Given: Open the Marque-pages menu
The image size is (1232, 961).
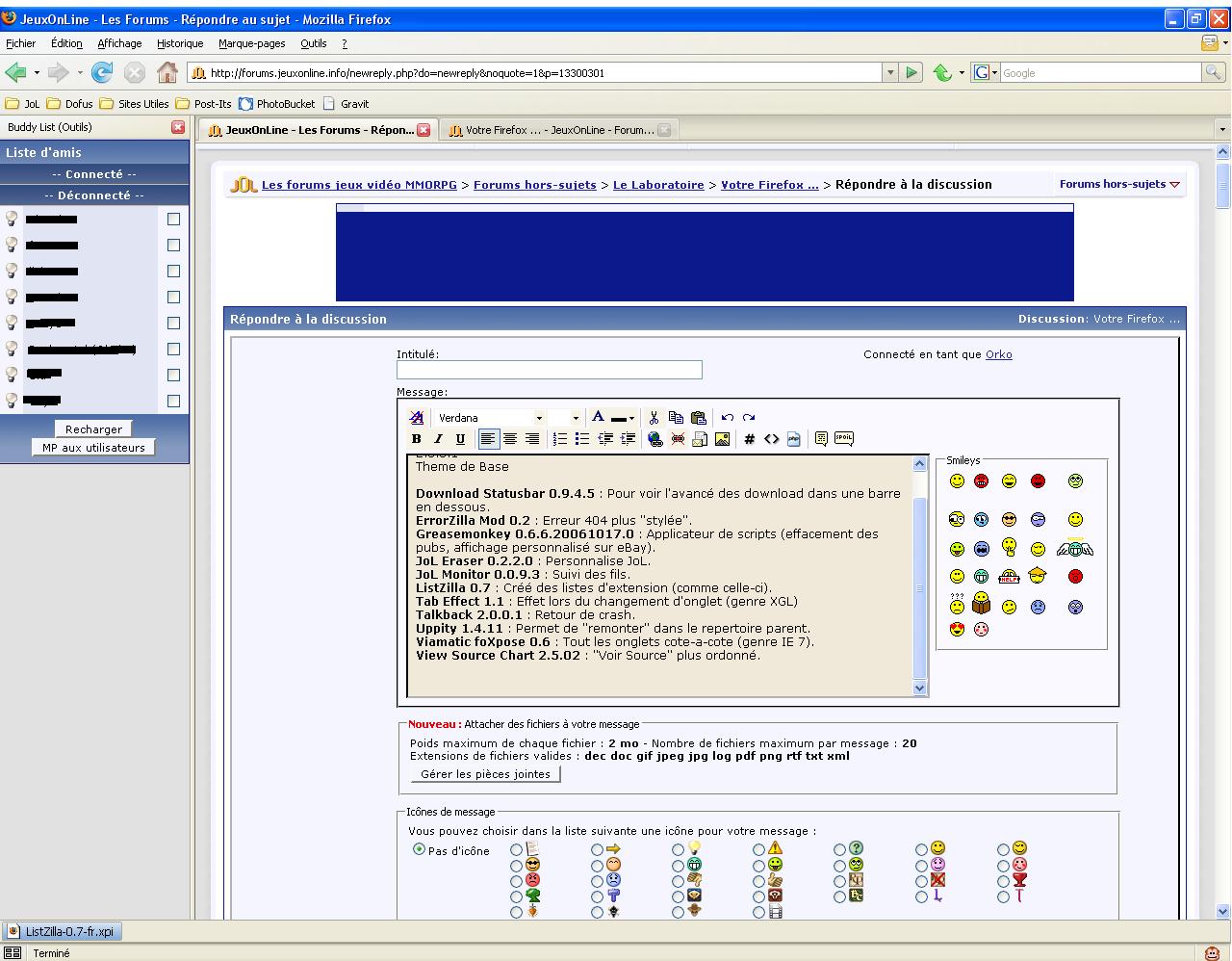Looking at the screenshot, I should [x=251, y=43].
